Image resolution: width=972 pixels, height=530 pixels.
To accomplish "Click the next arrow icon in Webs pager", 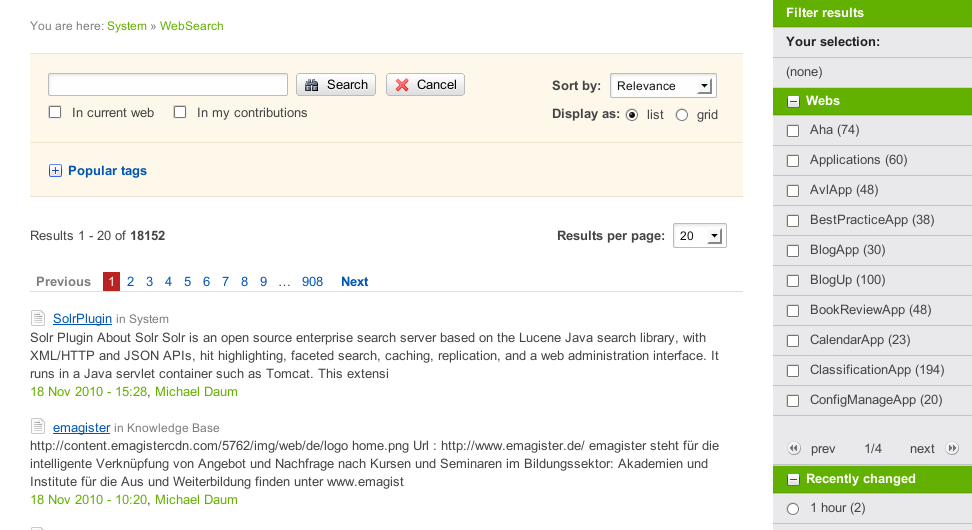I will (x=952, y=449).
